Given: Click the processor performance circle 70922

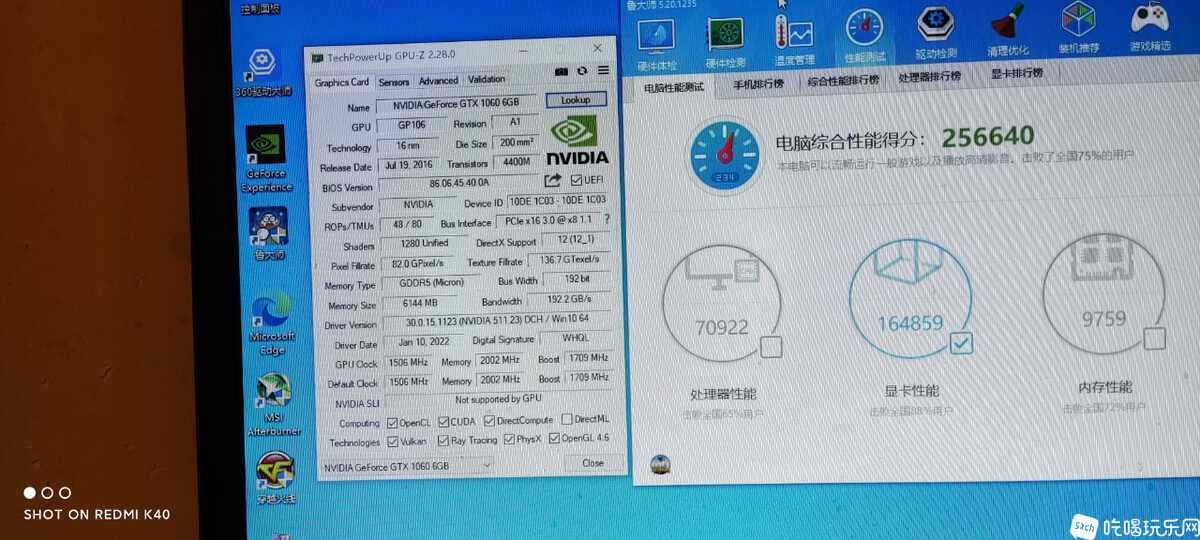Looking at the screenshot, I should tap(722, 305).
